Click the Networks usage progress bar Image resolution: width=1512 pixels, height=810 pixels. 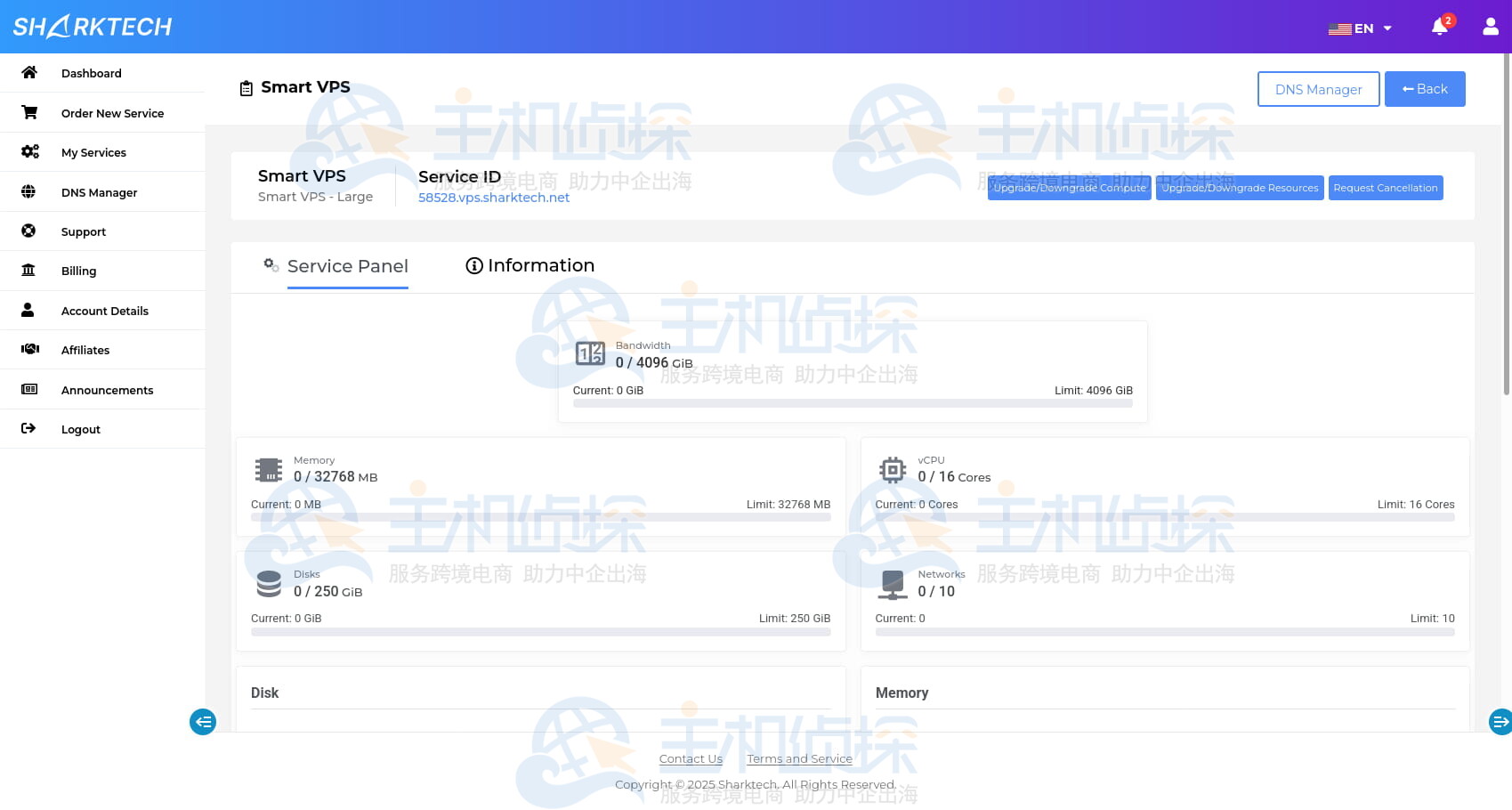pos(1165,632)
